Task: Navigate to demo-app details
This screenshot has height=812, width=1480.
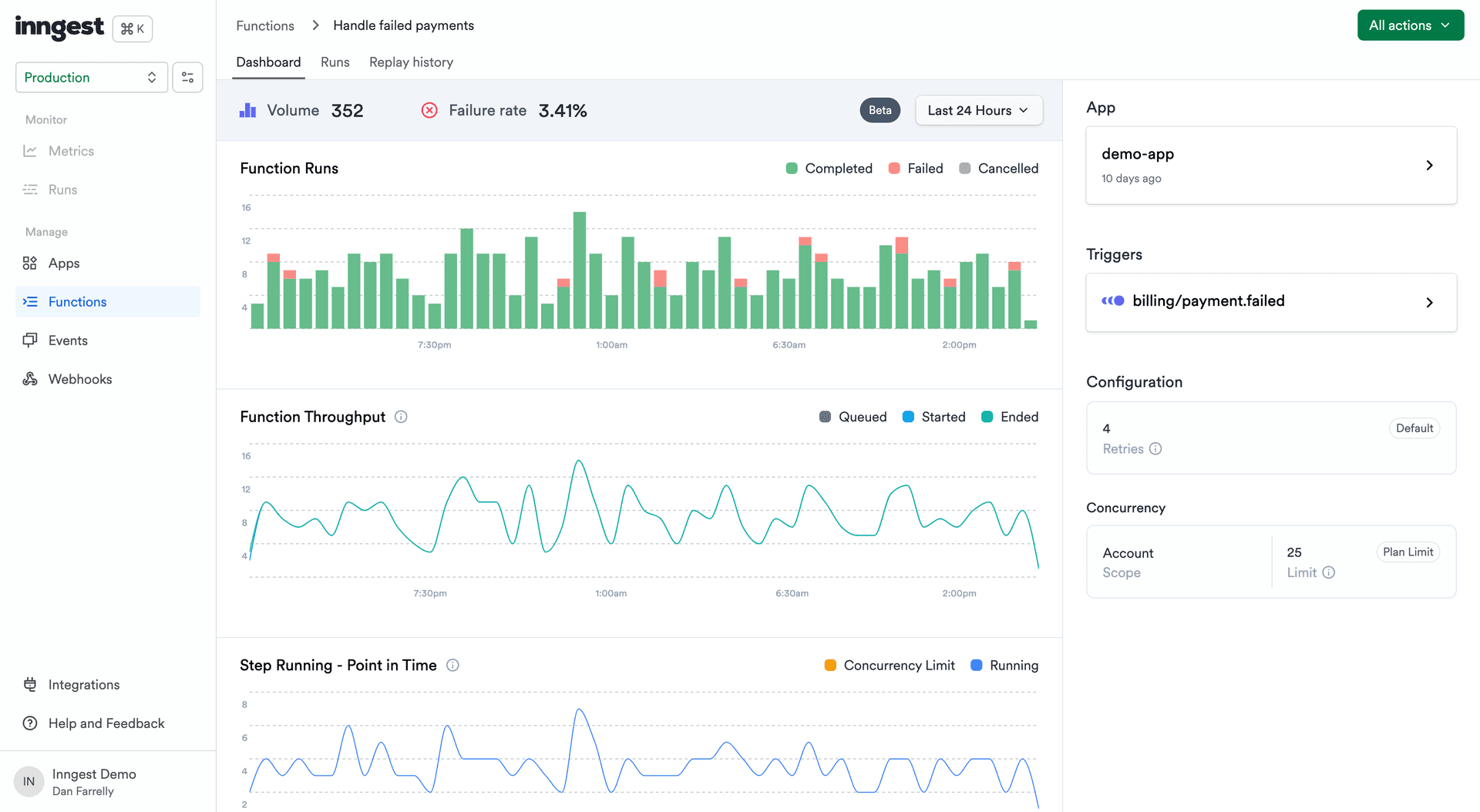Action: pyautogui.click(x=1270, y=165)
